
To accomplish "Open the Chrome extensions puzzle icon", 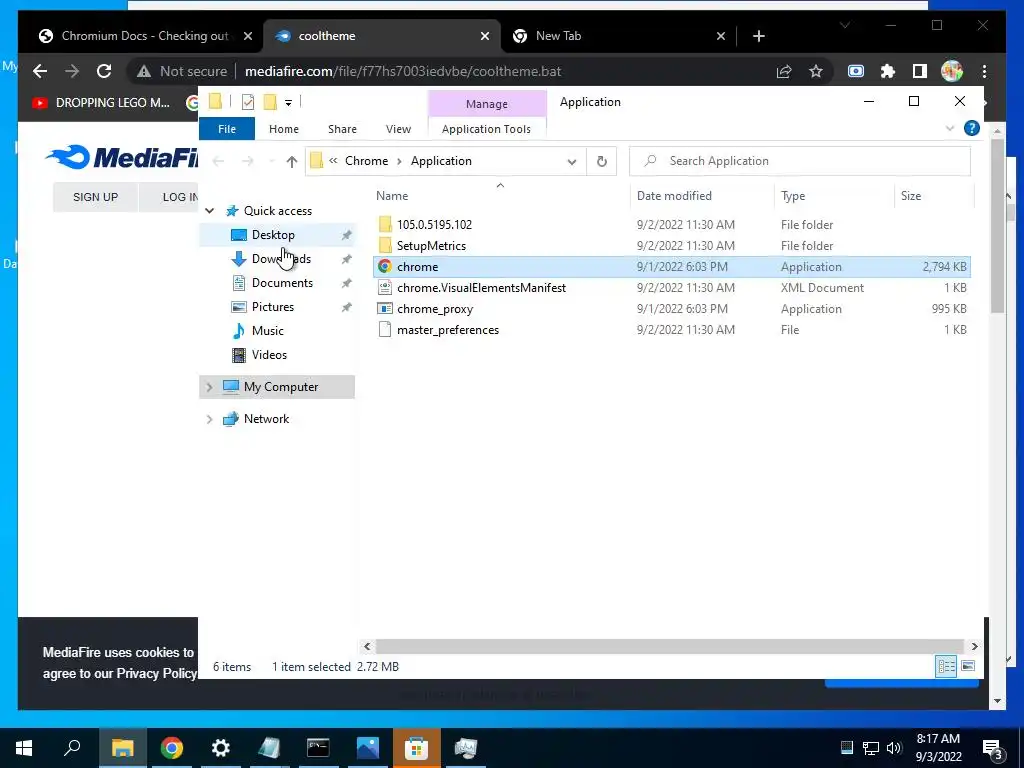I will [x=888, y=71].
